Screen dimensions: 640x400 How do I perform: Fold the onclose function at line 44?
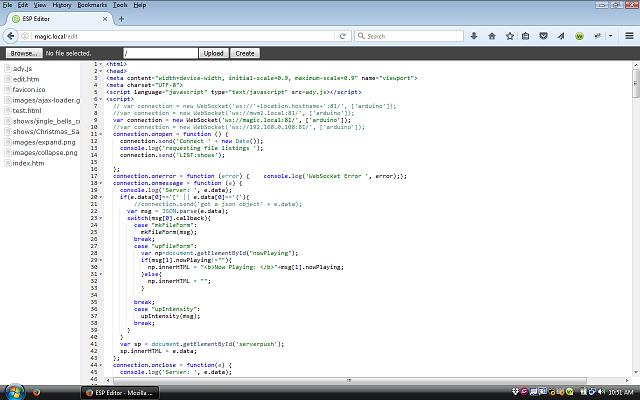[101, 365]
